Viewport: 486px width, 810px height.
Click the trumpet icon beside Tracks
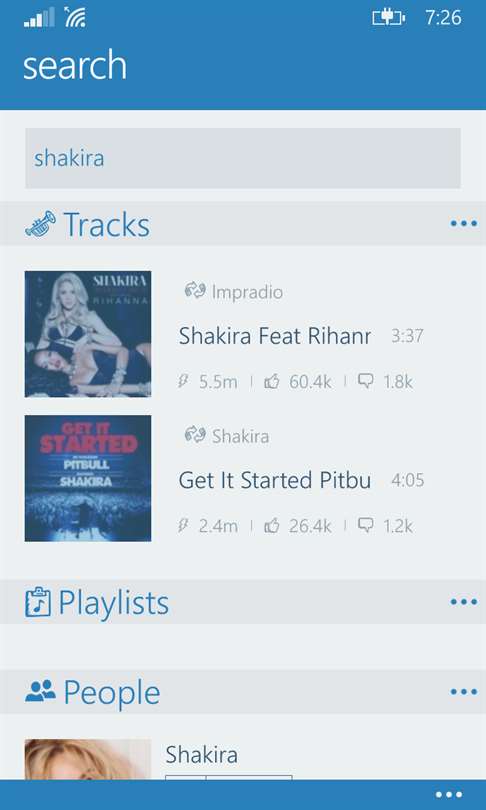click(40, 224)
